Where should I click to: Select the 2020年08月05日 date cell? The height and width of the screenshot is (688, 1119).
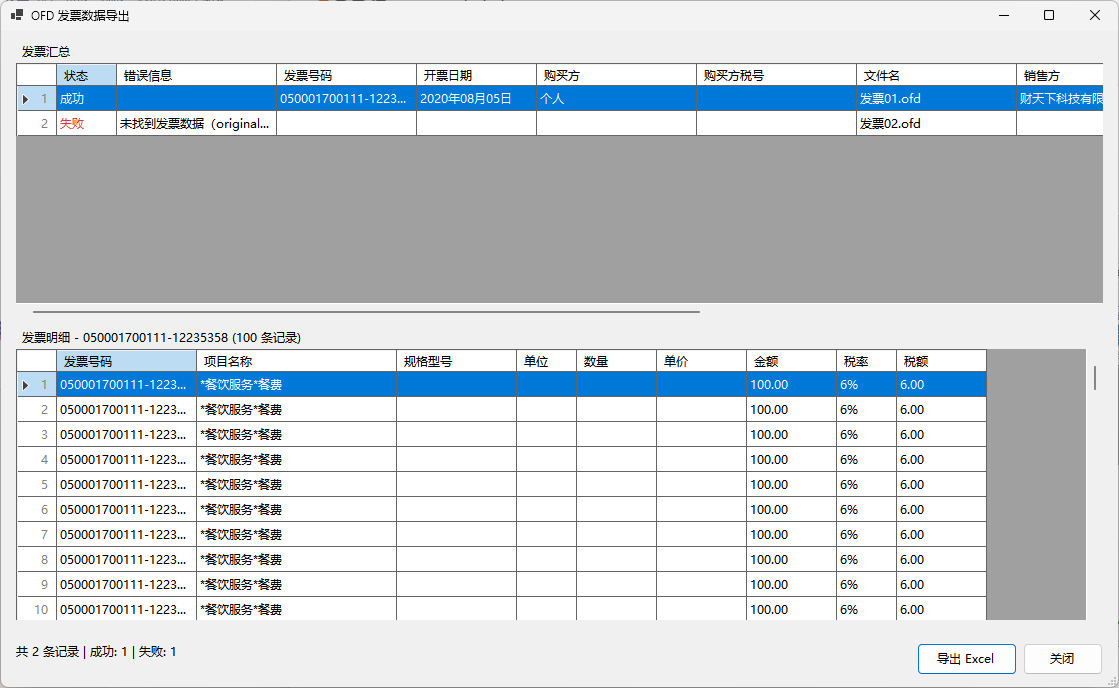(476, 98)
